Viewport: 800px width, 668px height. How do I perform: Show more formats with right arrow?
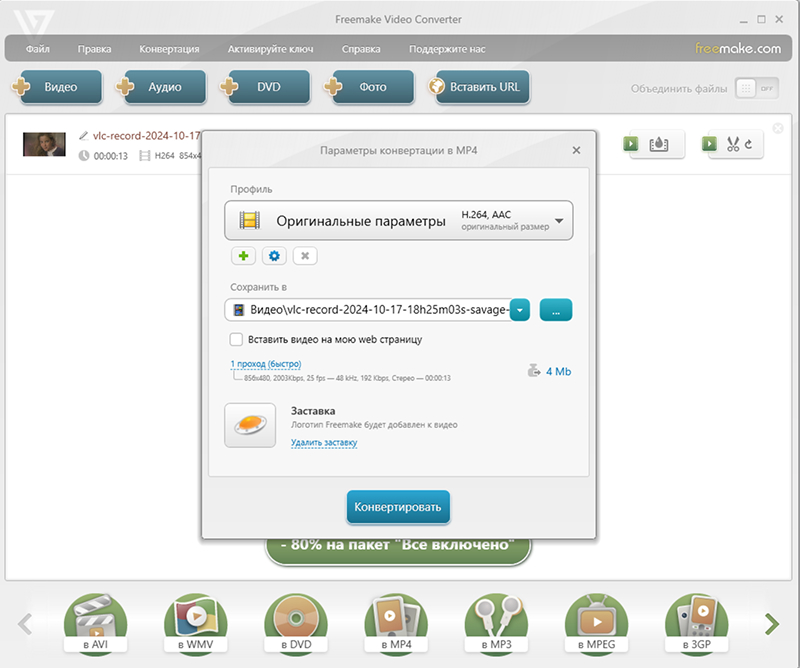[x=772, y=624]
